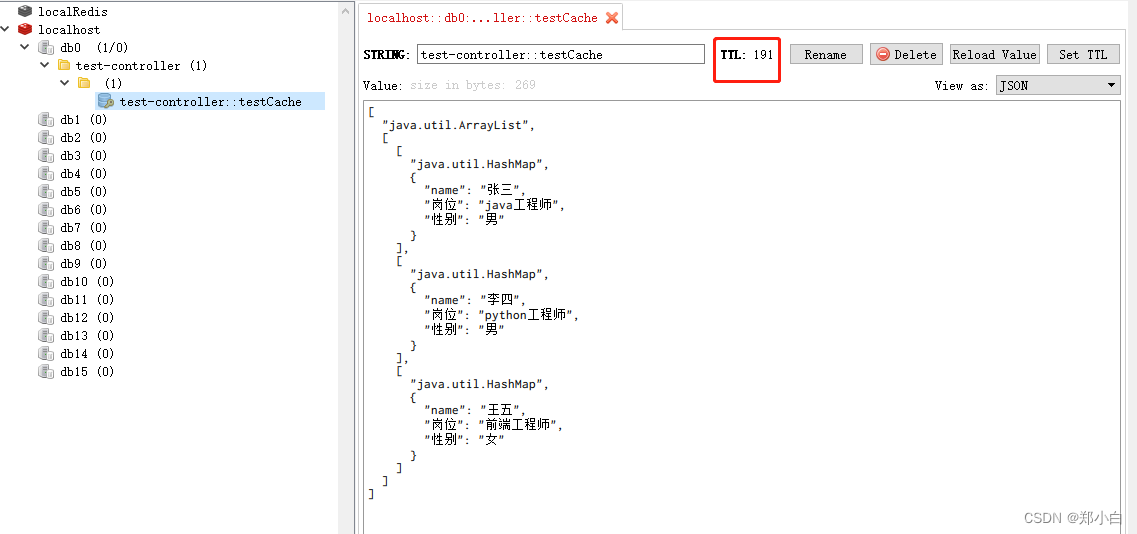Click the Set TTL button

tap(1083, 55)
